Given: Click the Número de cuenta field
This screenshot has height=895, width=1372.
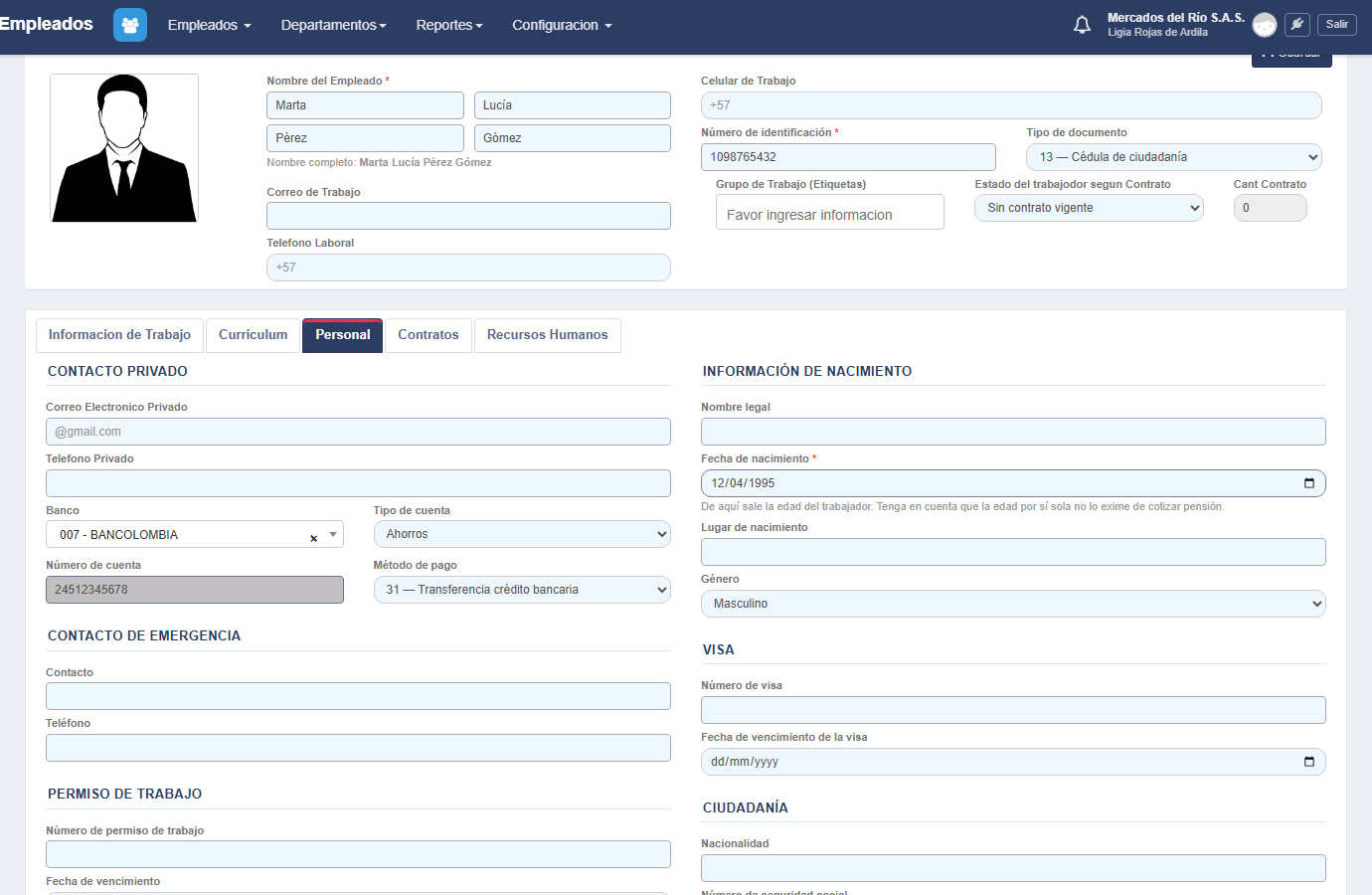Looking at the screenshot, I should [195, 590].
